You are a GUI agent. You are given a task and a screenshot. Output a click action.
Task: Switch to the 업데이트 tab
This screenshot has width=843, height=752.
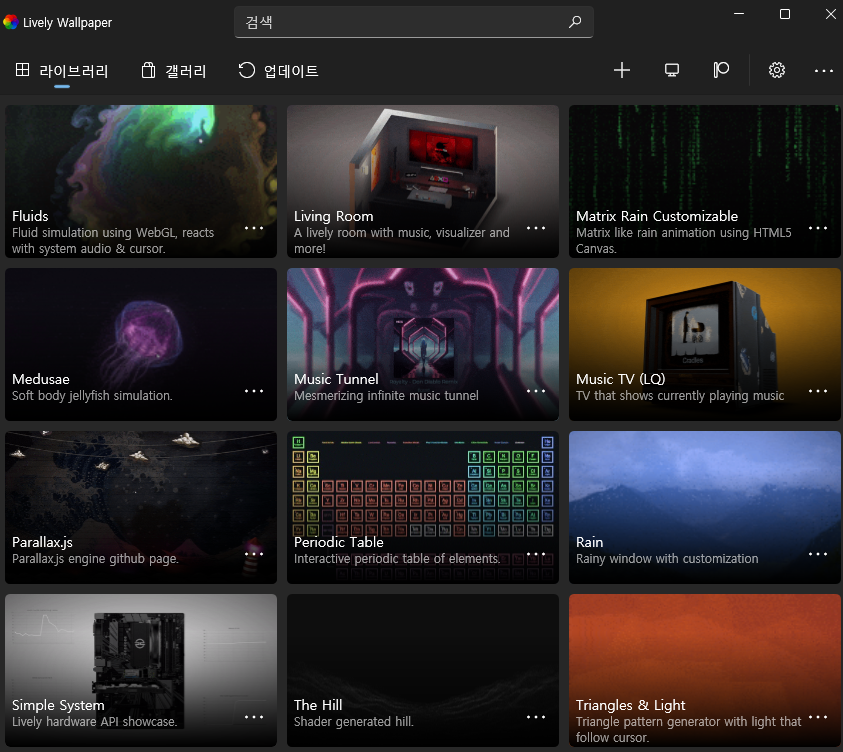278,70
